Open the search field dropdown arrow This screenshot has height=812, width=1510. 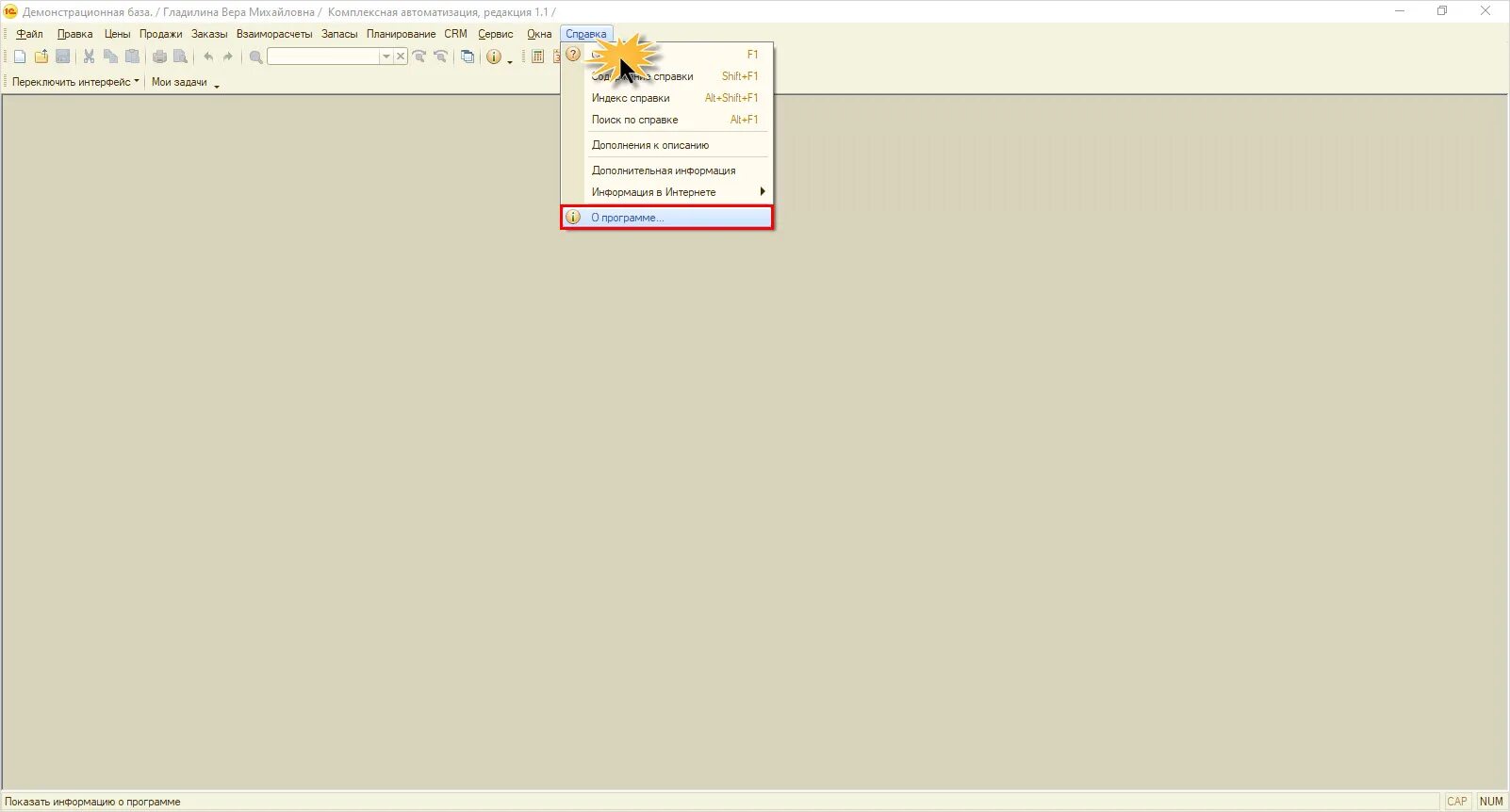point(386,57)
